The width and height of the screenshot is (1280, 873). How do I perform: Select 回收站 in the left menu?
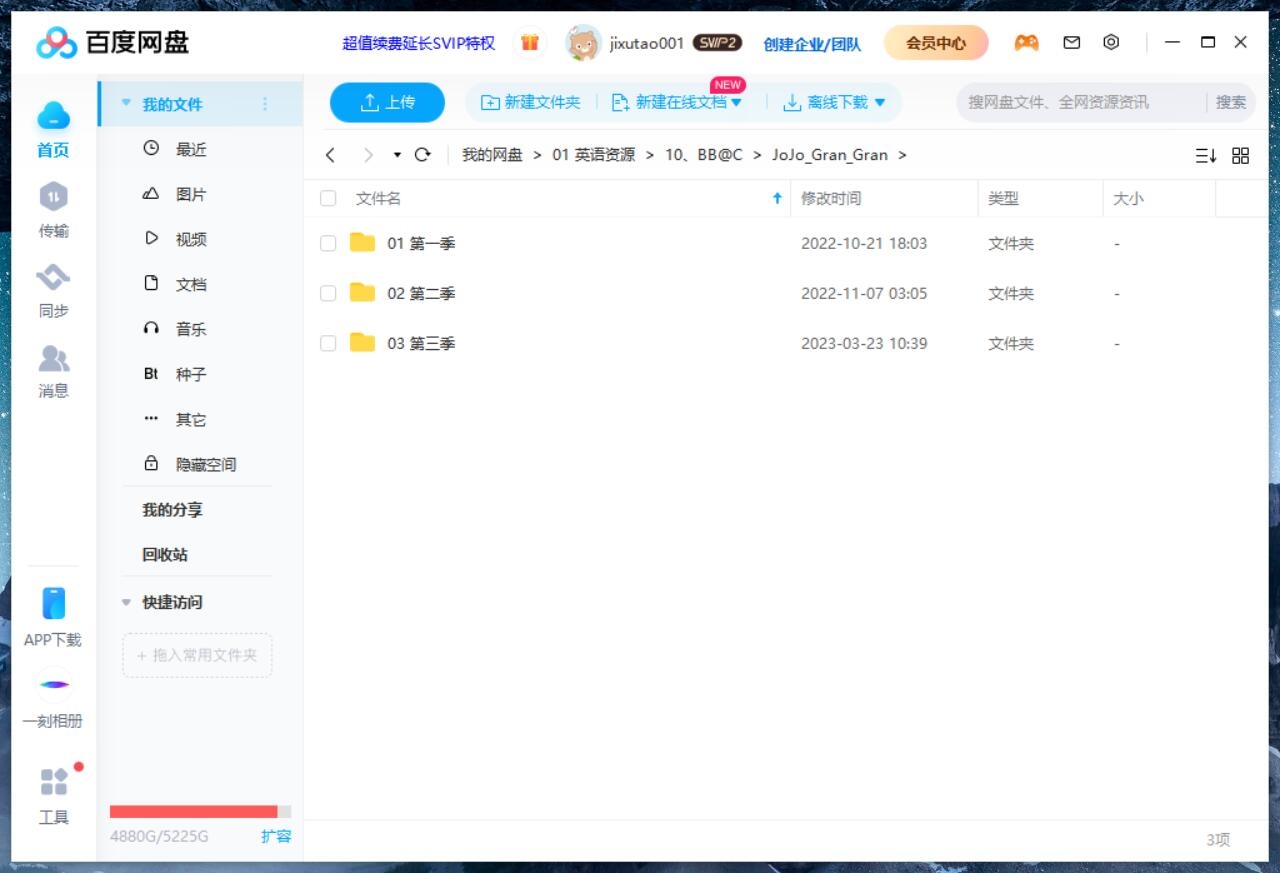coord(165,554)
